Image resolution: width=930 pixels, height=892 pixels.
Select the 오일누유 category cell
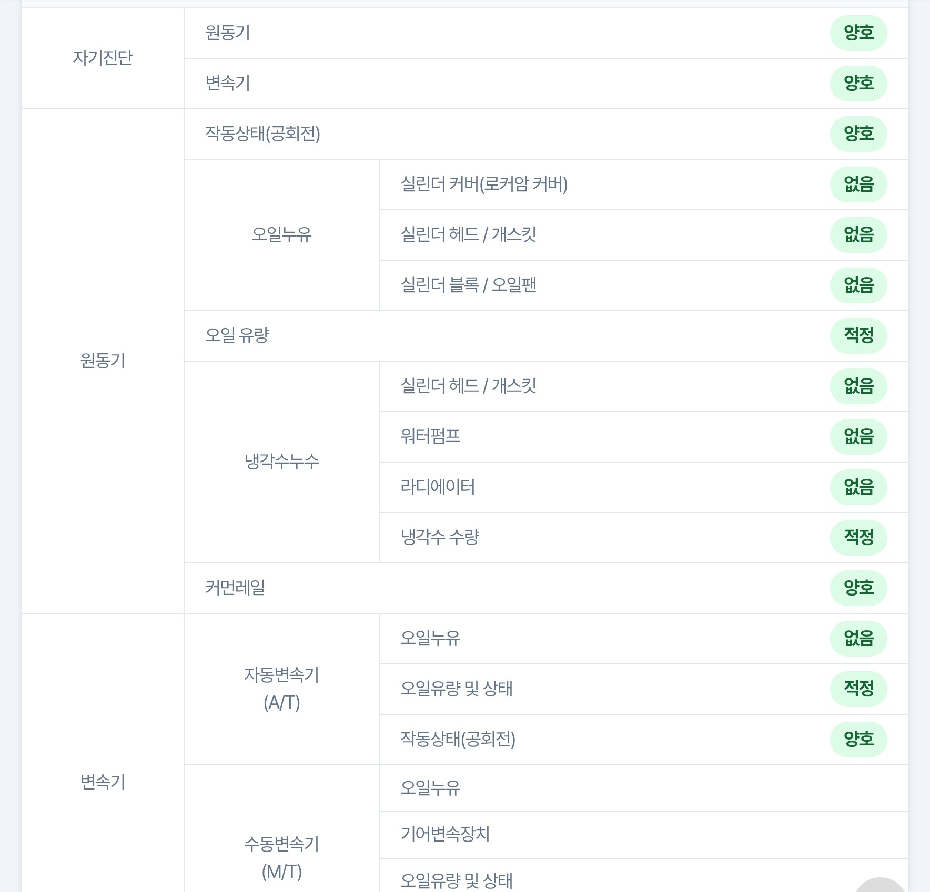[282, 235]
